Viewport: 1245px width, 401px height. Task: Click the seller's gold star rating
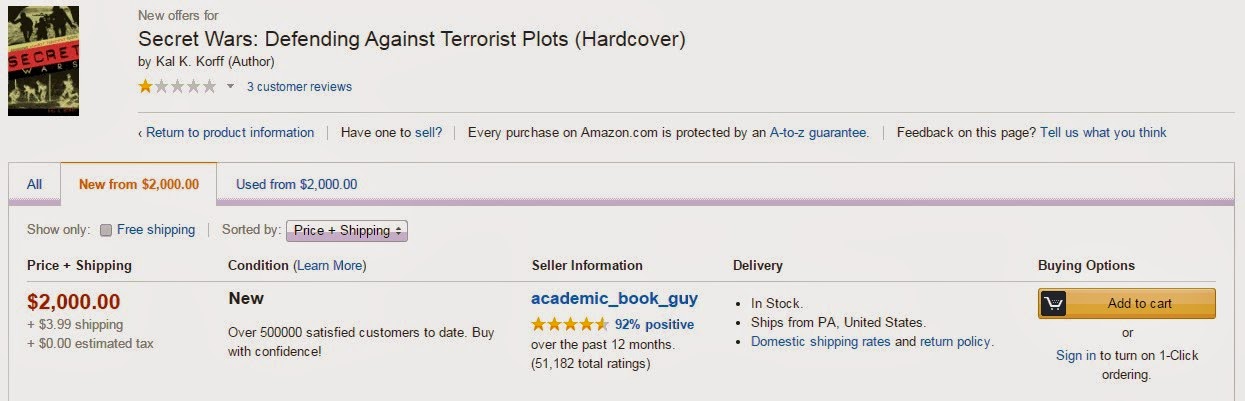pyautogui.click(x=569, y=324)
